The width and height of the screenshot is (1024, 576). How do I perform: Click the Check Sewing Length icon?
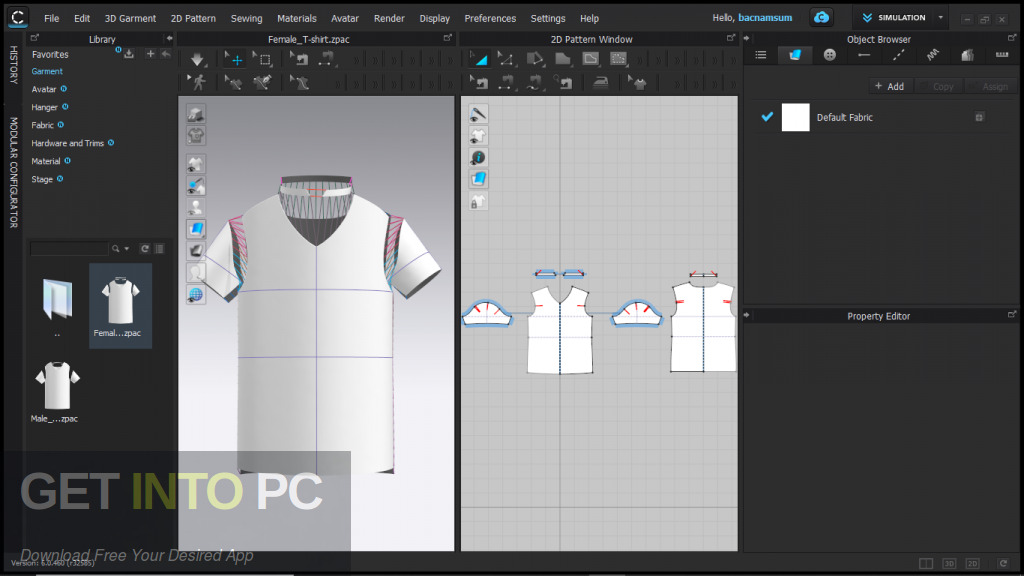tap(563, 82)
